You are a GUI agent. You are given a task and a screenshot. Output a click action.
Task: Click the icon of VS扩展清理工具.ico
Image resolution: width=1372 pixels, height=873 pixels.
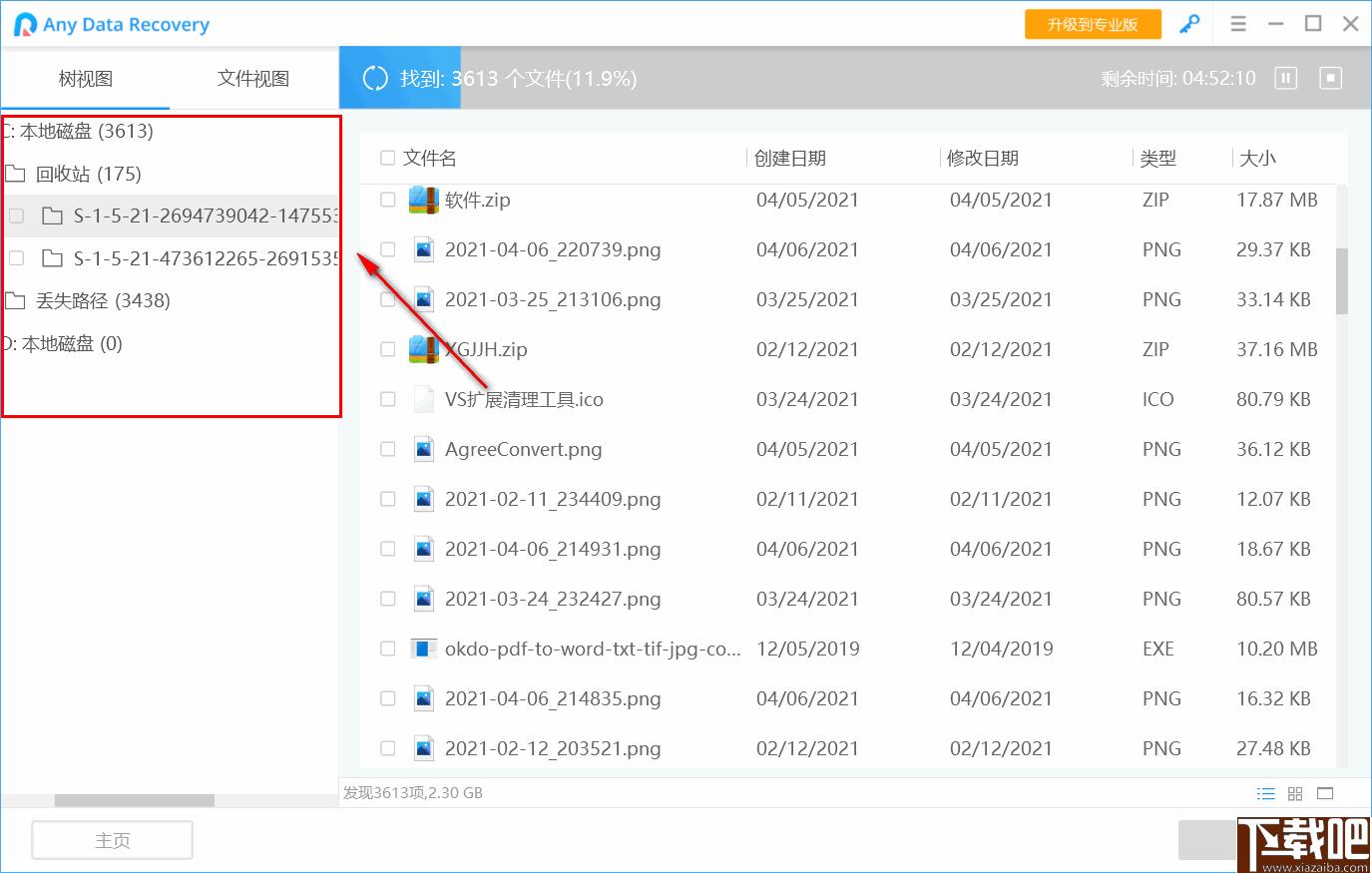(423, 399)
